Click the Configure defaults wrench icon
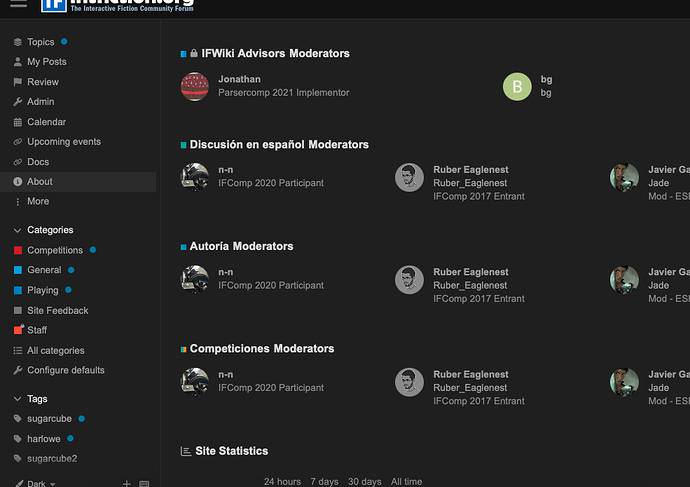 point(18,370)
